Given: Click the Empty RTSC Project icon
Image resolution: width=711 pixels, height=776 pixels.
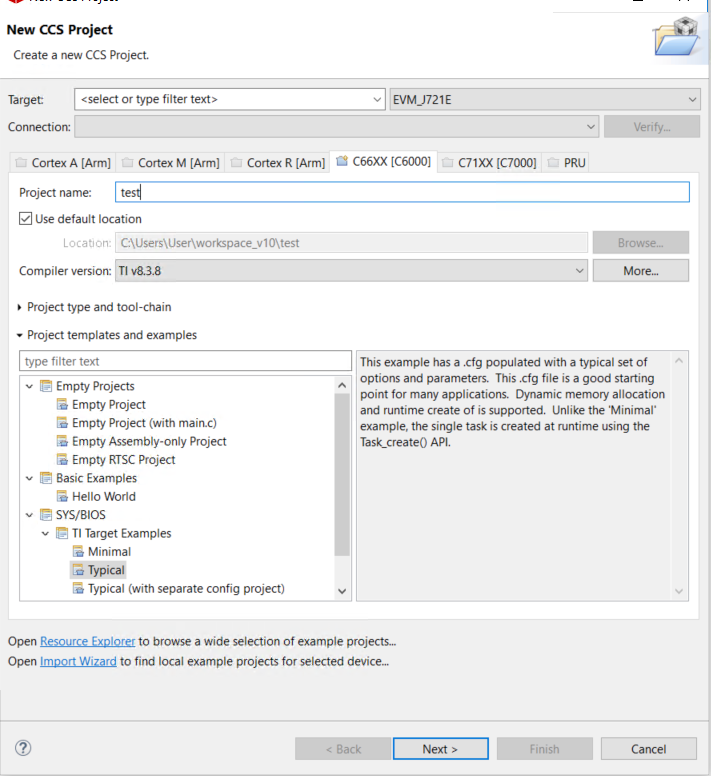Looking at the screenshot, I should pos(63,460).
